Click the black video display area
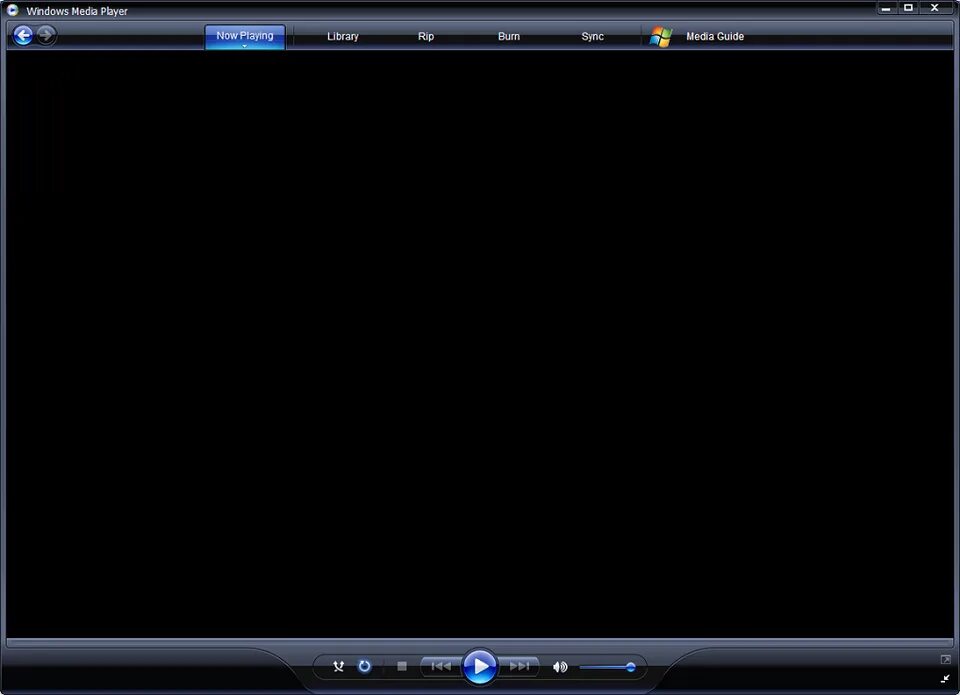The image size is (960, 695). pyautogui.click(x=480, y=344)
